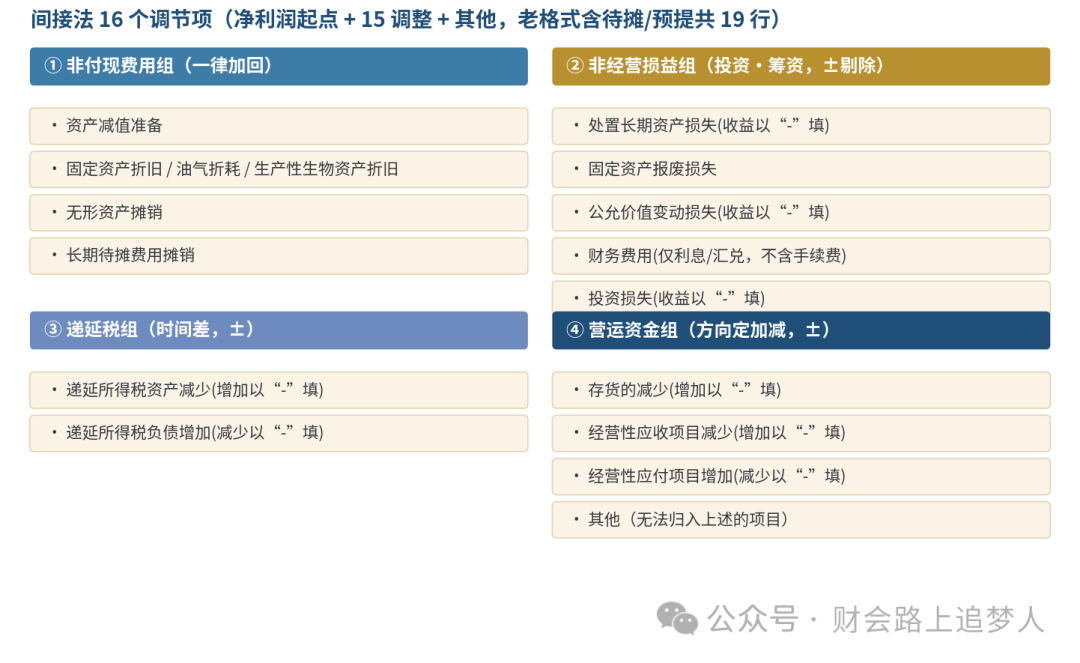Click 递延所得税资产减少 item

pos(279,390)
